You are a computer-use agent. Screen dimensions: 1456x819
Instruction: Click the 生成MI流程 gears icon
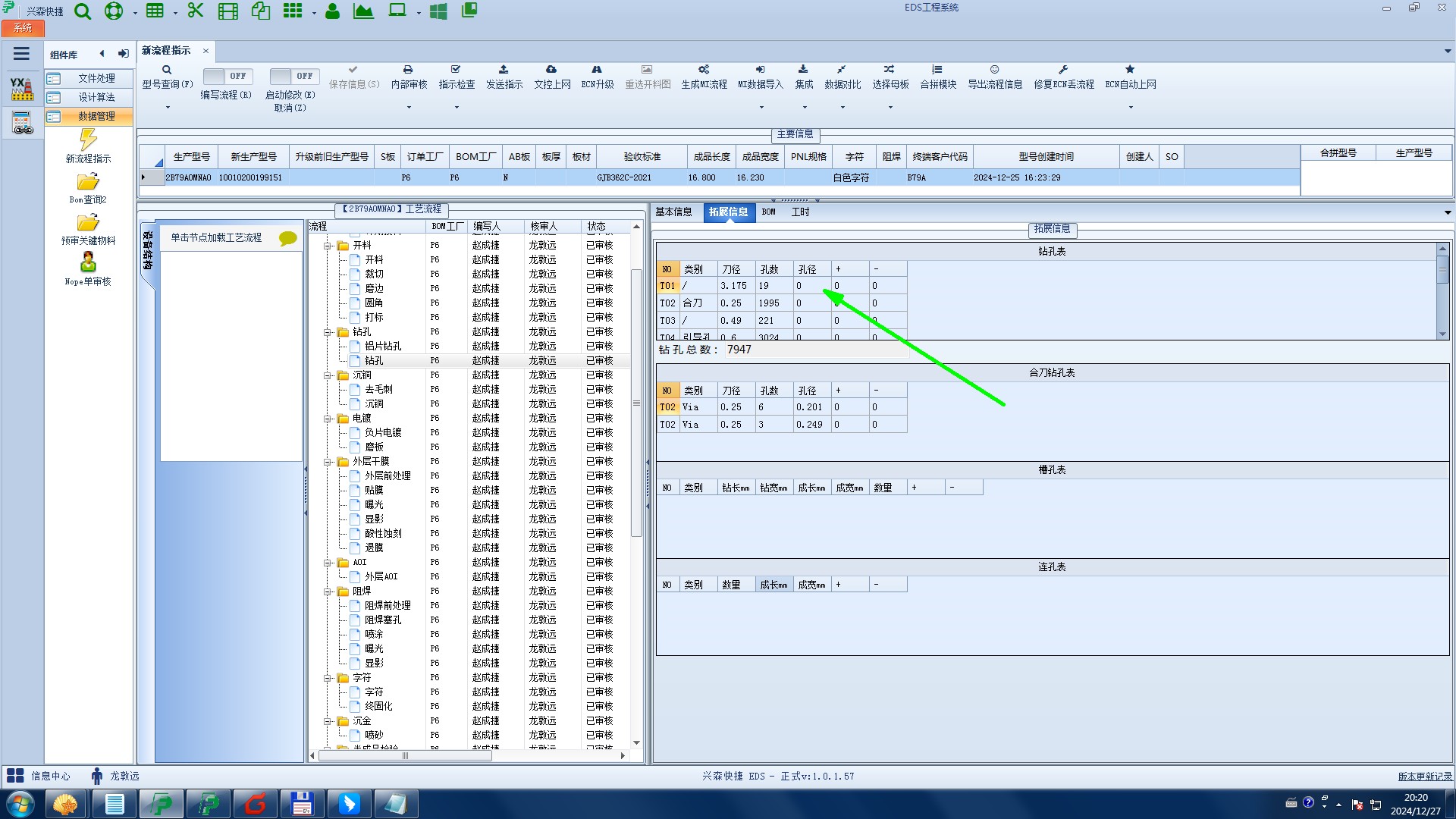704,69
